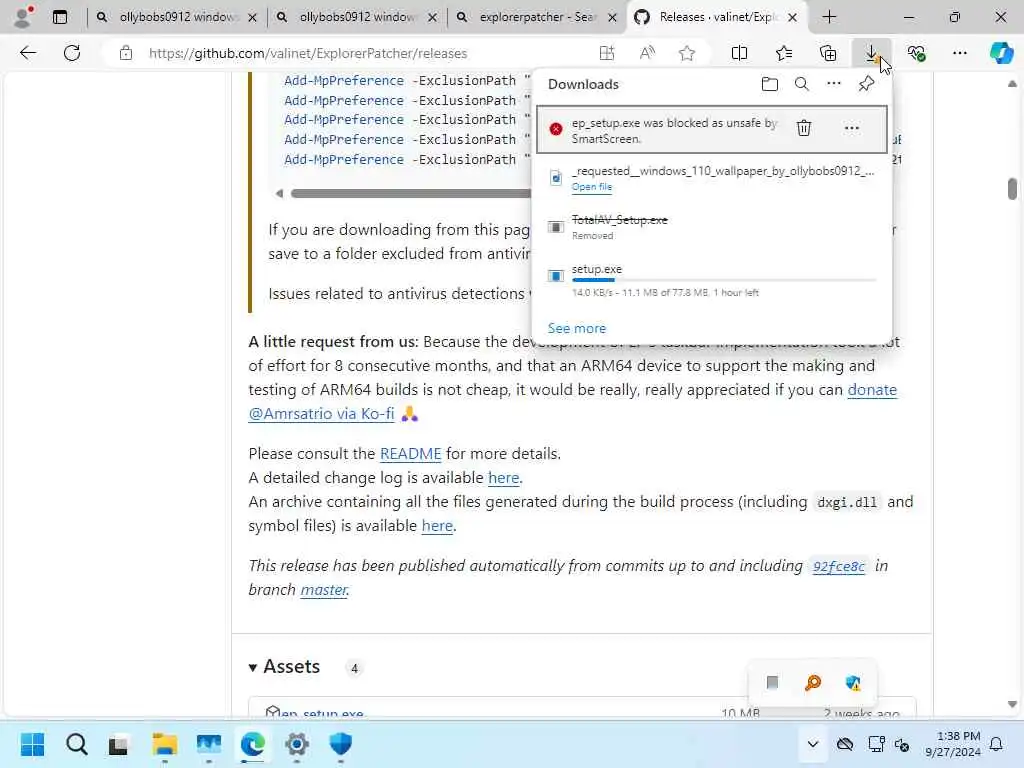Select the setup.exe download entry
Viewport: 1024px width, 768px height.
[x=712, y=280]
